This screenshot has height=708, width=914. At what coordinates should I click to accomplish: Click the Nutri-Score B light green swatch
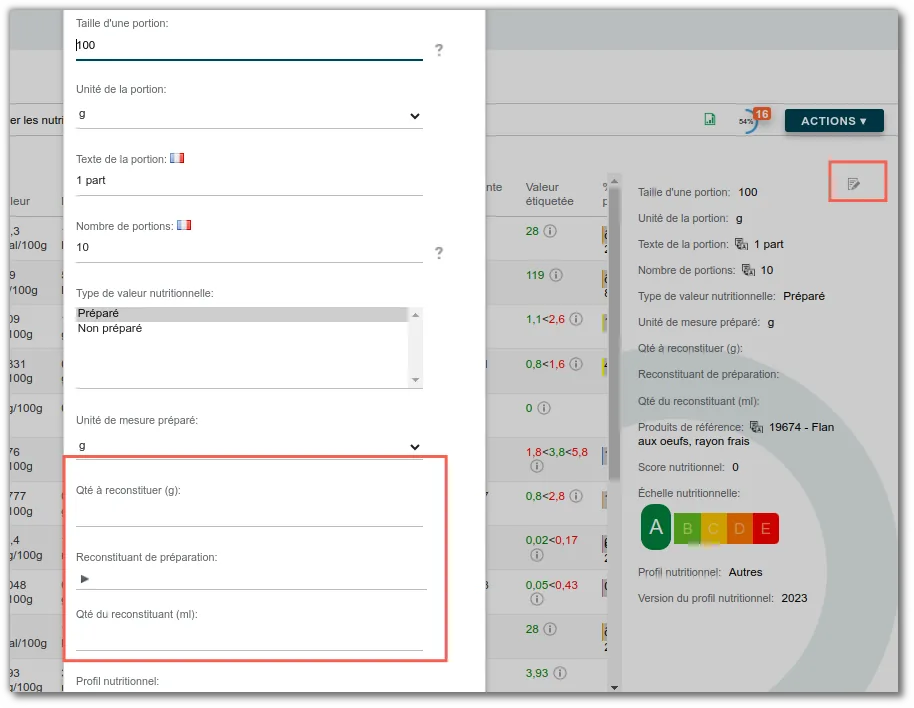687,529
